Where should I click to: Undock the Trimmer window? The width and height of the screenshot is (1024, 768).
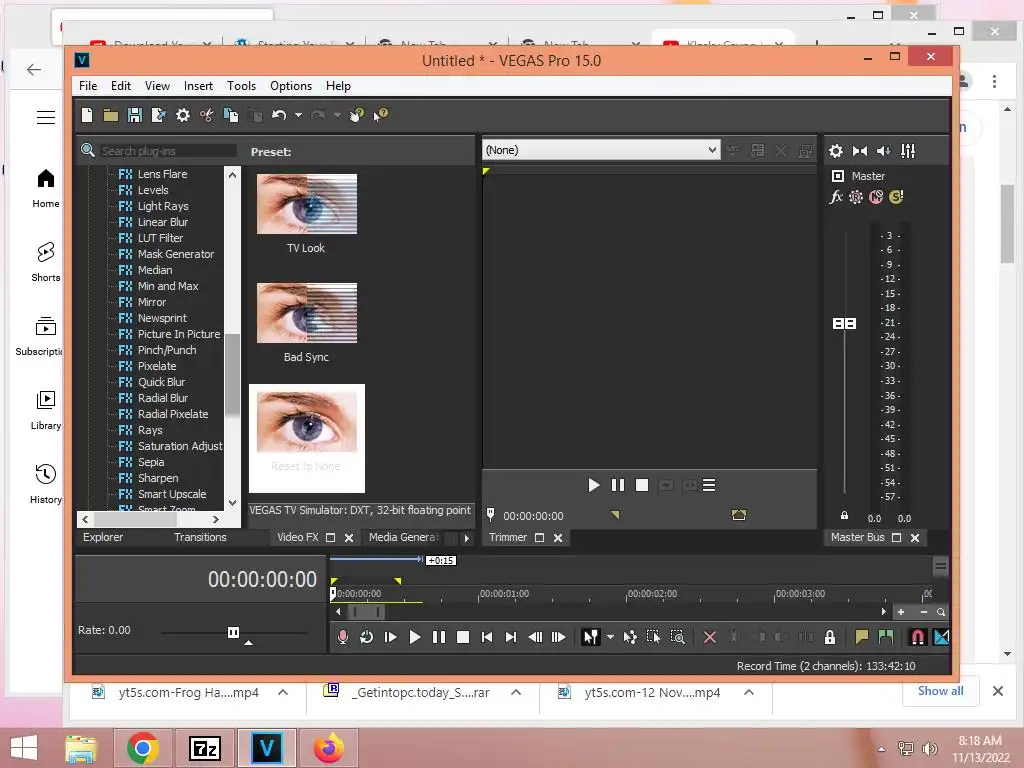click(x=539, y=537)
